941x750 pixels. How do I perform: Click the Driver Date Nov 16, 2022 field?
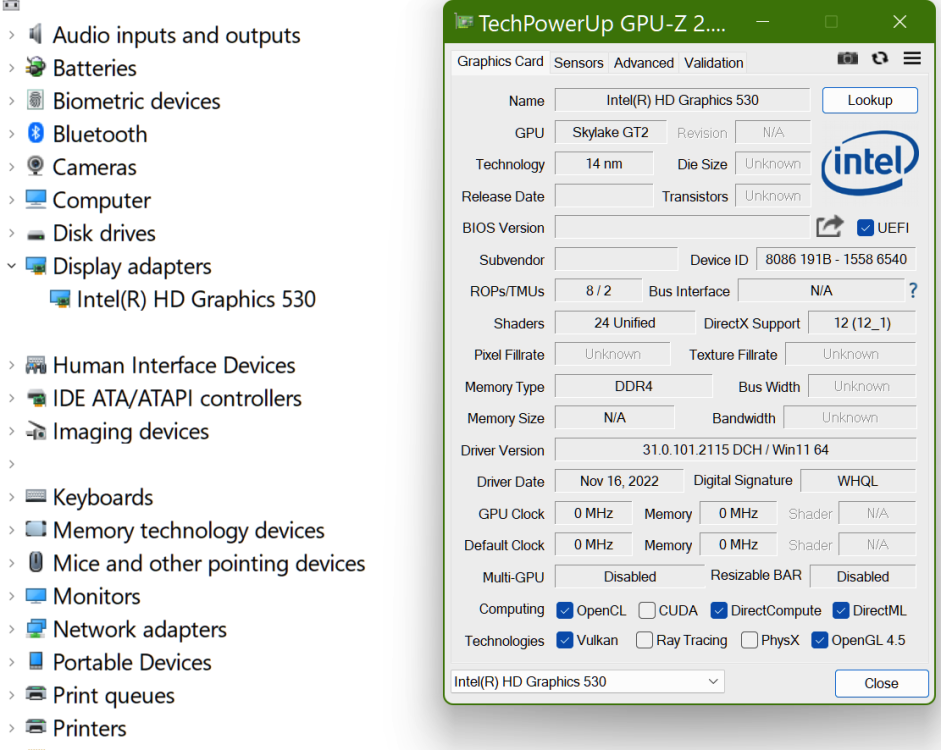coord(619,481)
